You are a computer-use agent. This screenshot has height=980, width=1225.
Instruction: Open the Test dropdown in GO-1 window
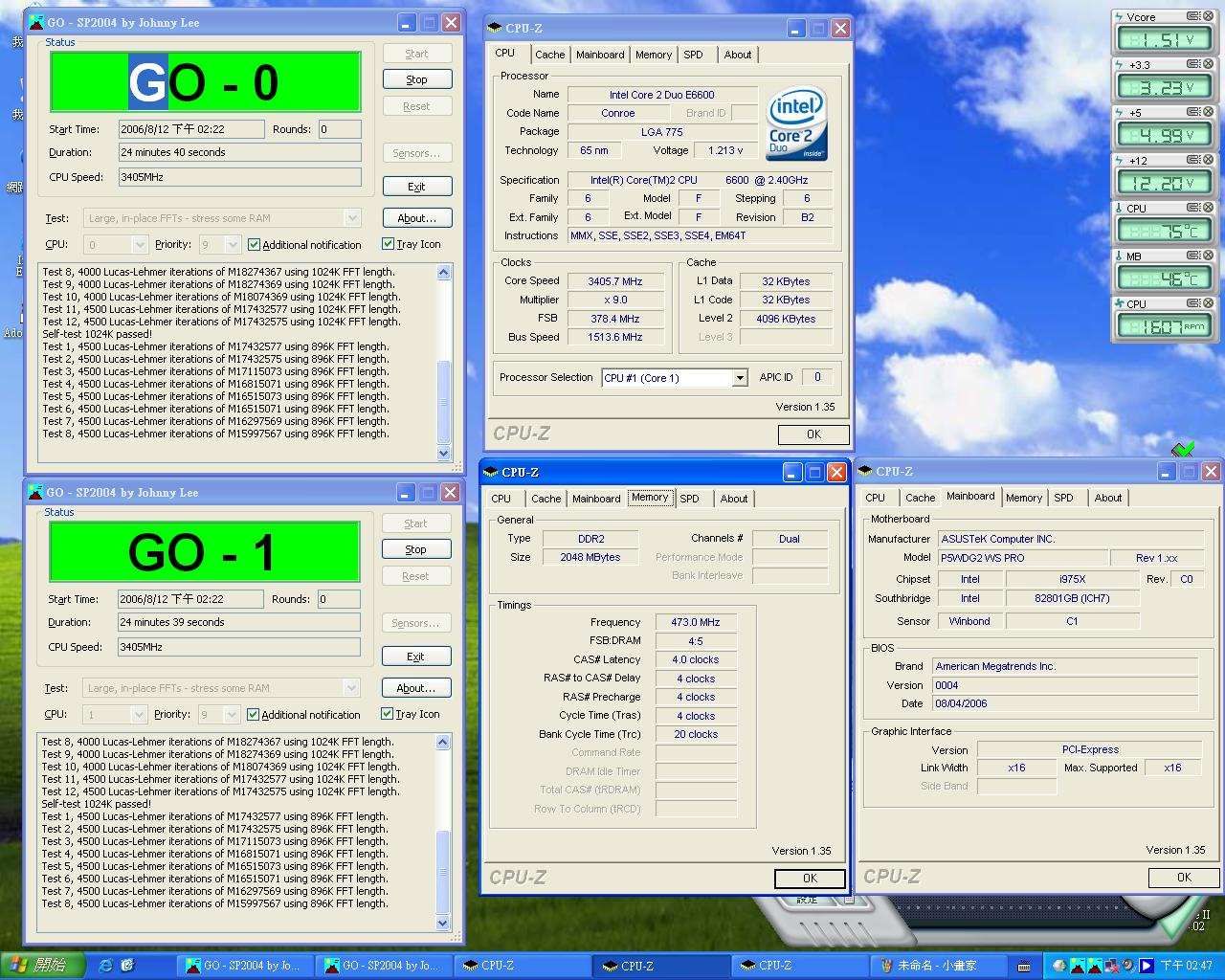tap(351, 688)
